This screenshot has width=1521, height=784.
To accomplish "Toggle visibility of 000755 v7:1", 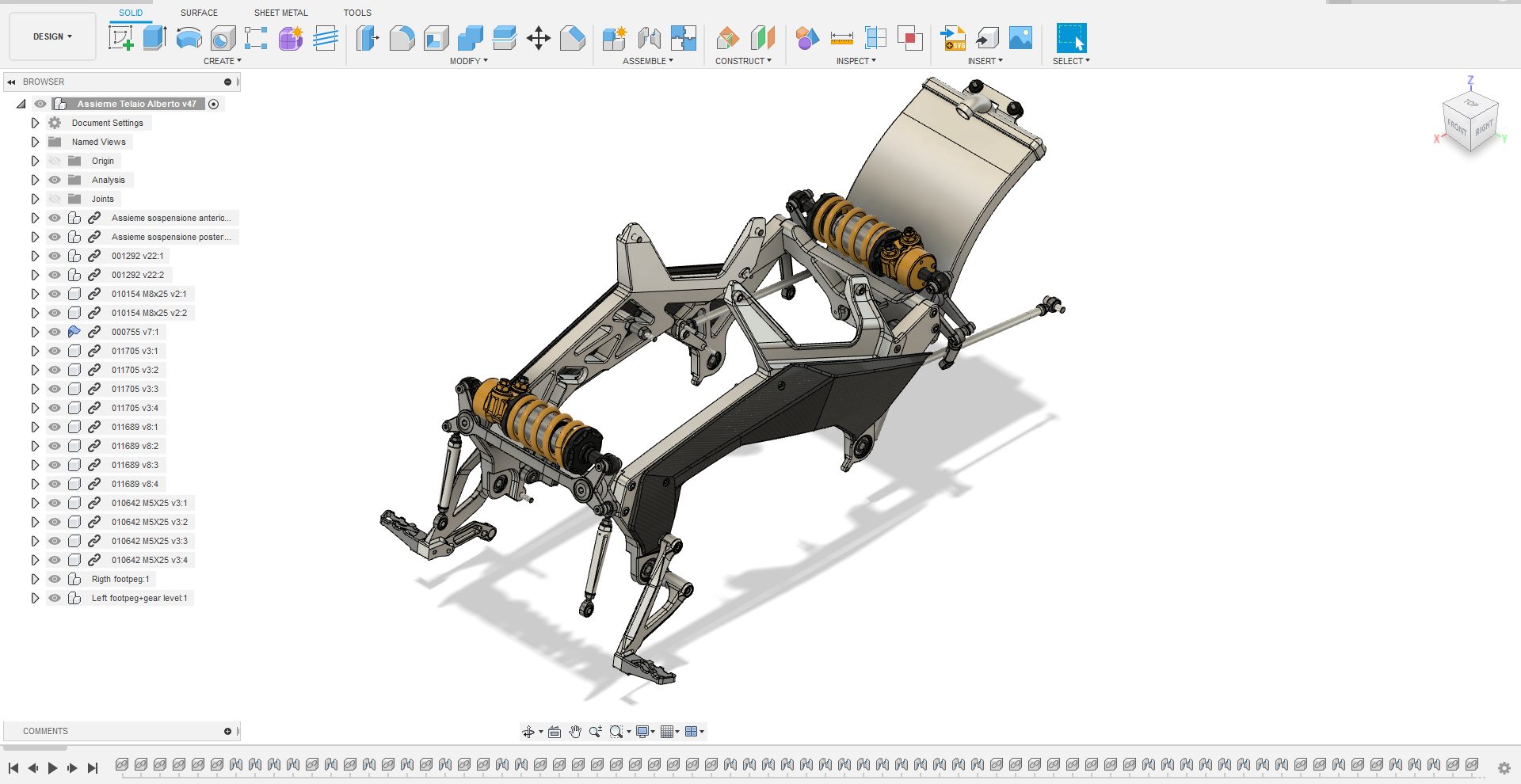I will point(54,332).
